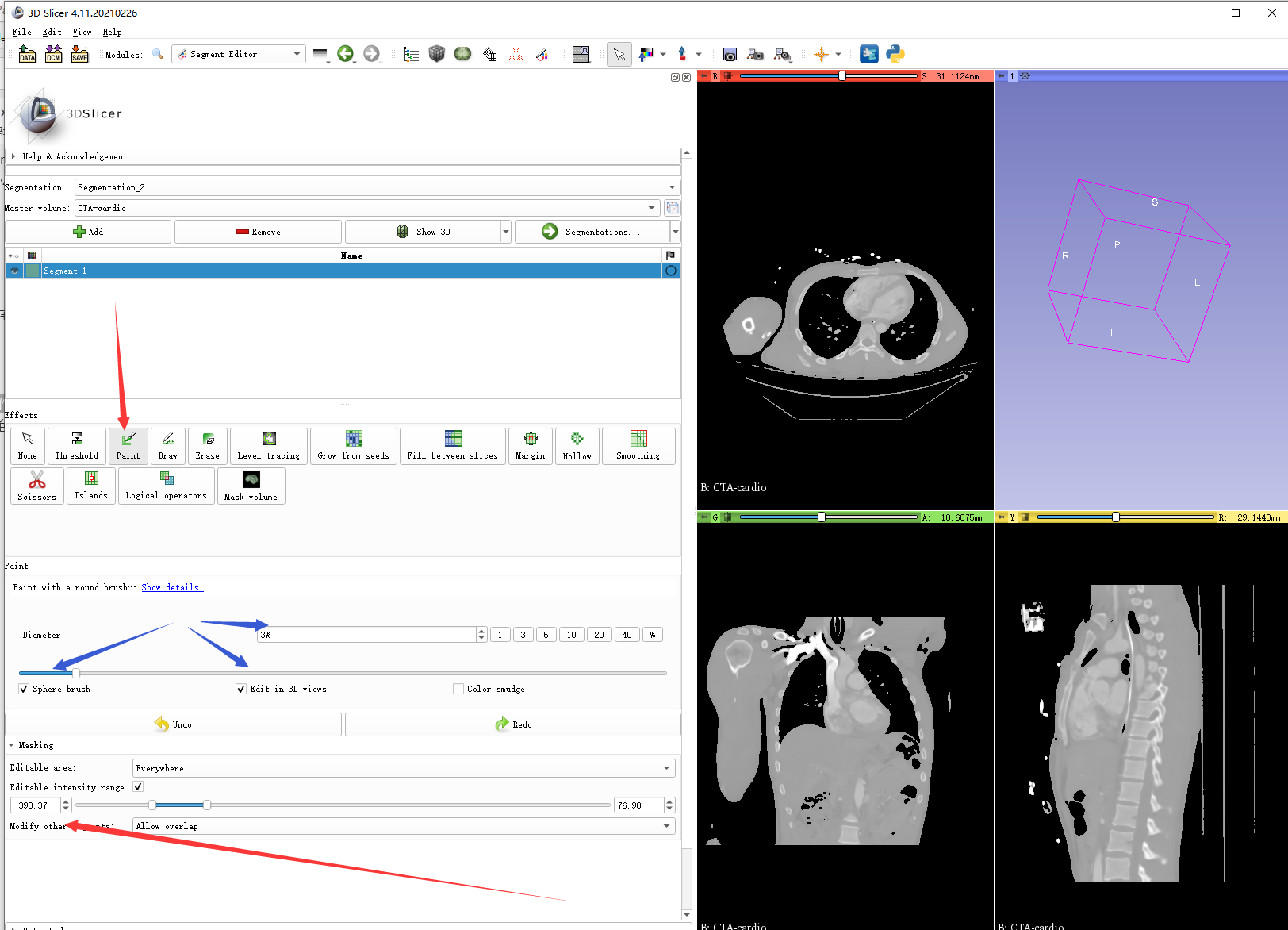
Task: Click the DCM import toolbar icon
Action: [x=52, y=54]
